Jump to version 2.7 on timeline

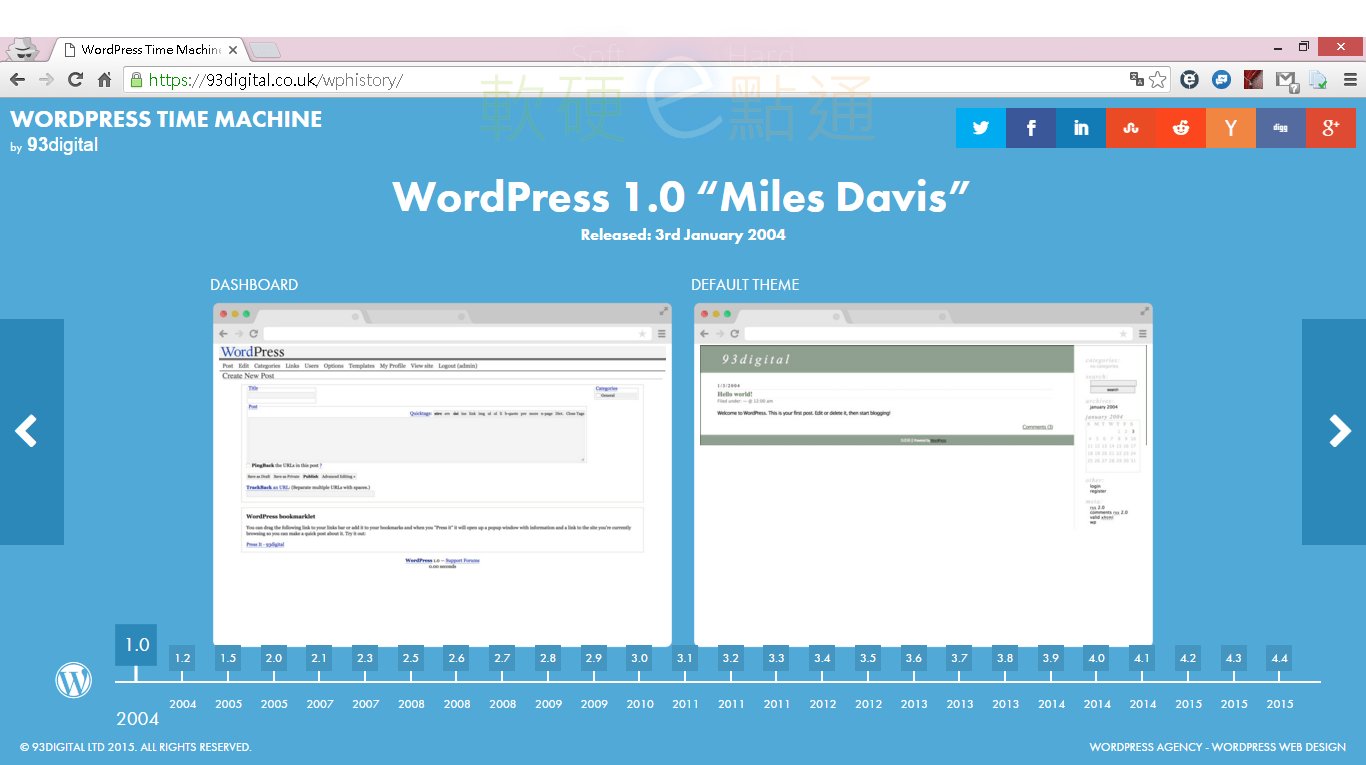click(502, 658)
